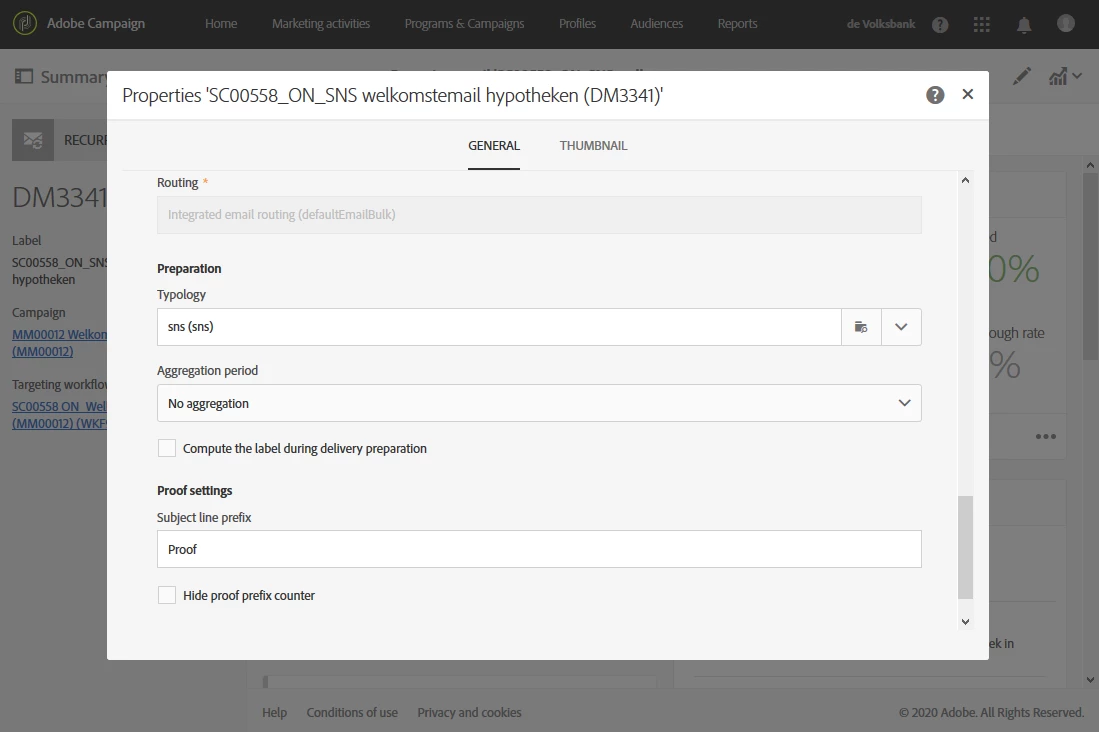
Task: Open Programs & Campaigns menu
Action: (464, 24)
